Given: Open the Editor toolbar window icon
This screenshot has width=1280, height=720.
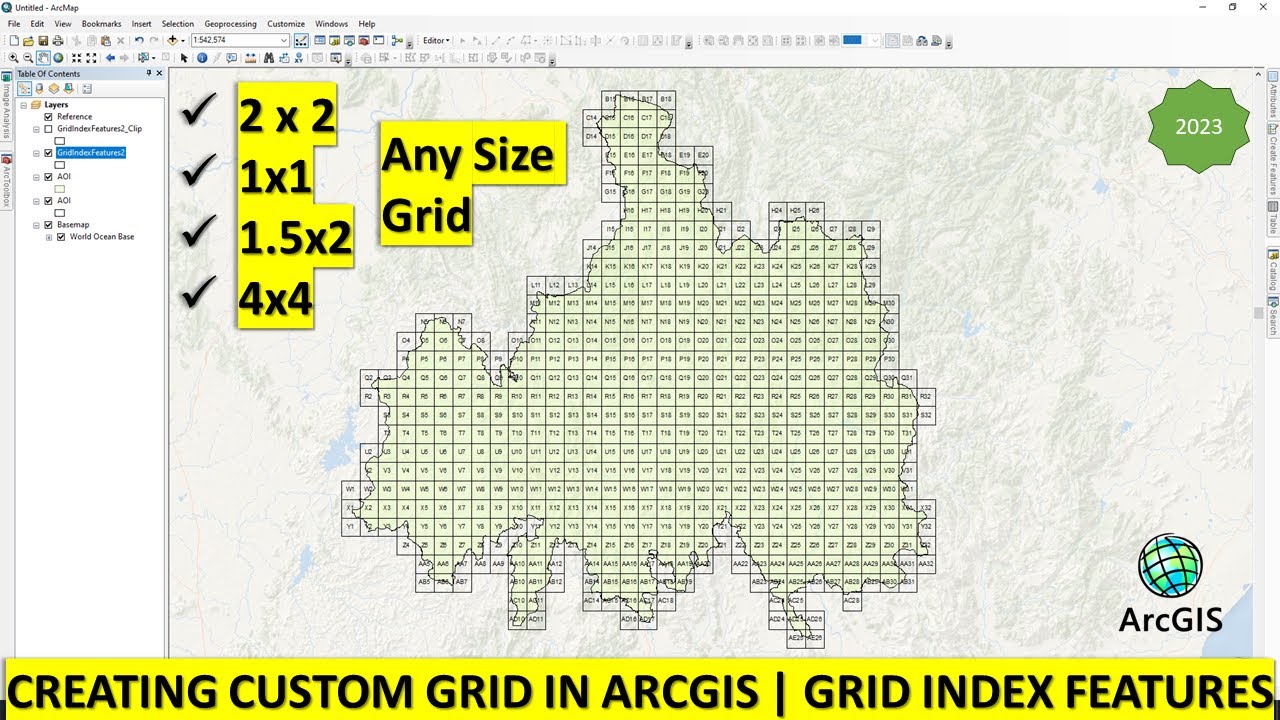Looking at the screenshot, I should [301, 40].
